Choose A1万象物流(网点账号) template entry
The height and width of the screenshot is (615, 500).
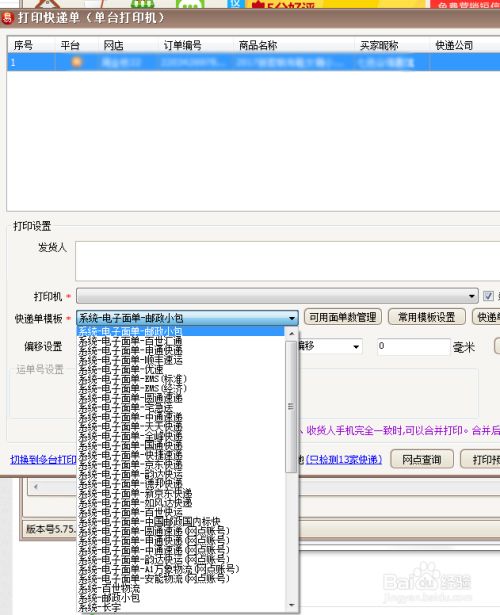click(180, 570)
